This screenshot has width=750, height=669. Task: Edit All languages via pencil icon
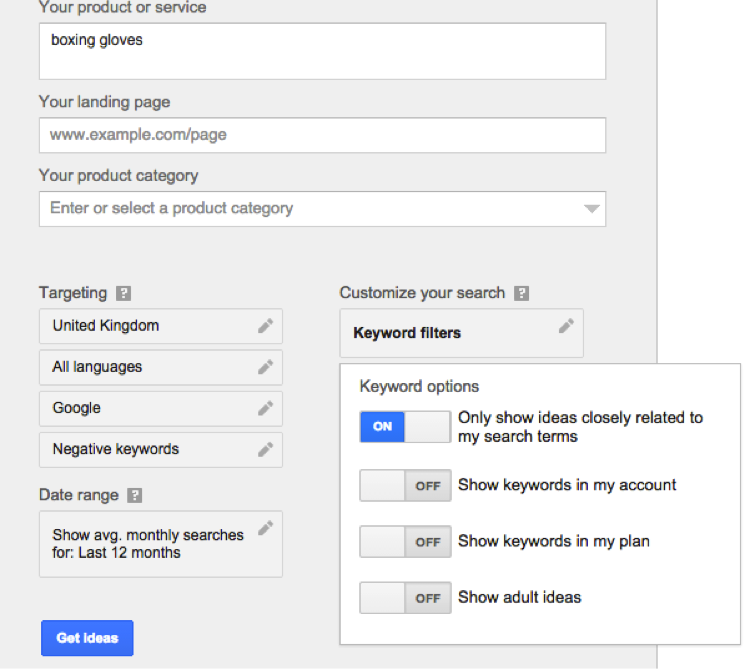[265, 367]
